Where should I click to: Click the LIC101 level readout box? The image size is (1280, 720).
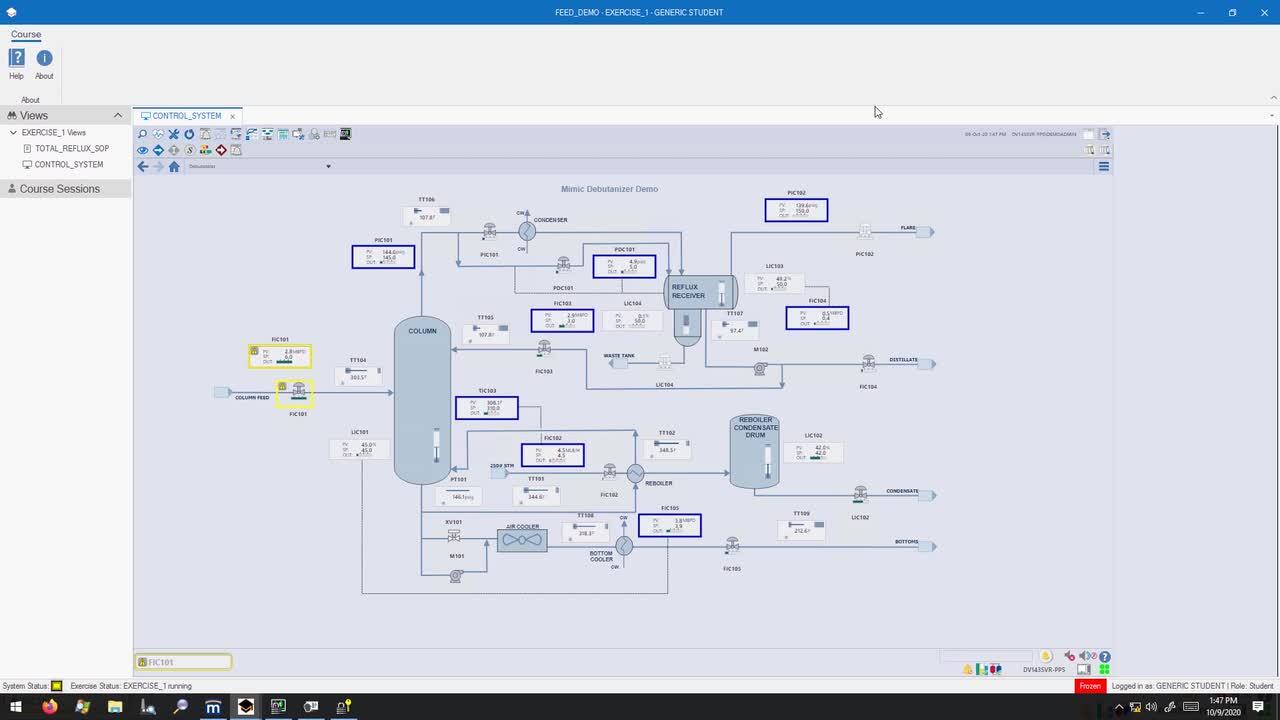click(x=360, y=449)
